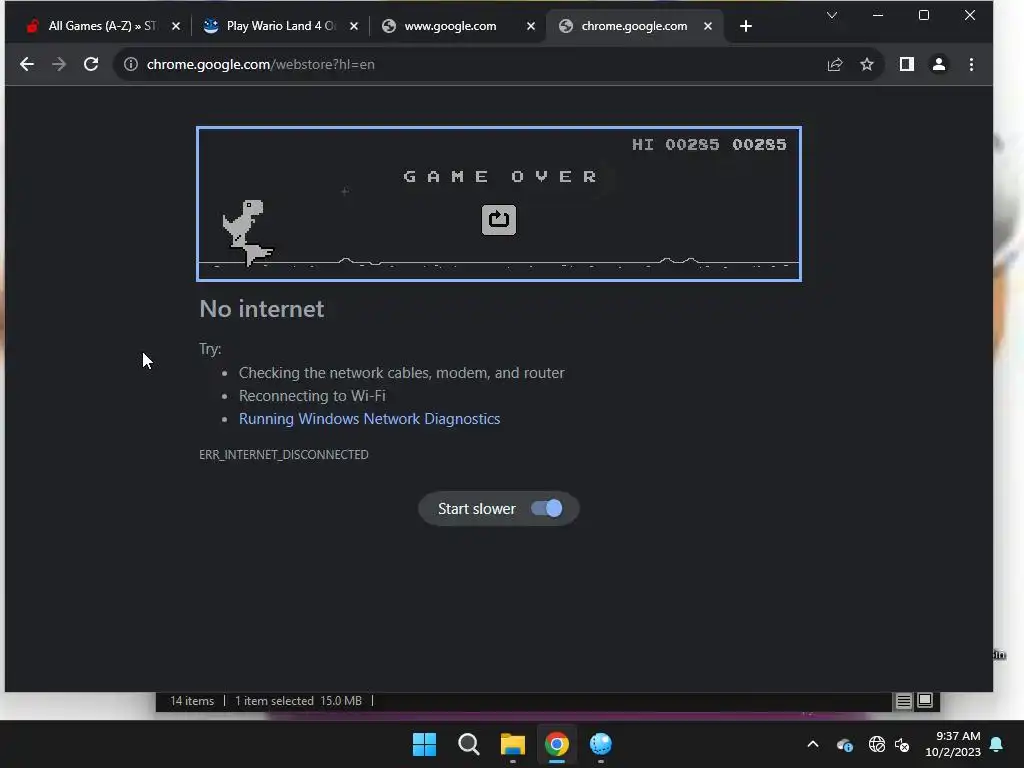Open a new tab with the plus button

[746, 26]
